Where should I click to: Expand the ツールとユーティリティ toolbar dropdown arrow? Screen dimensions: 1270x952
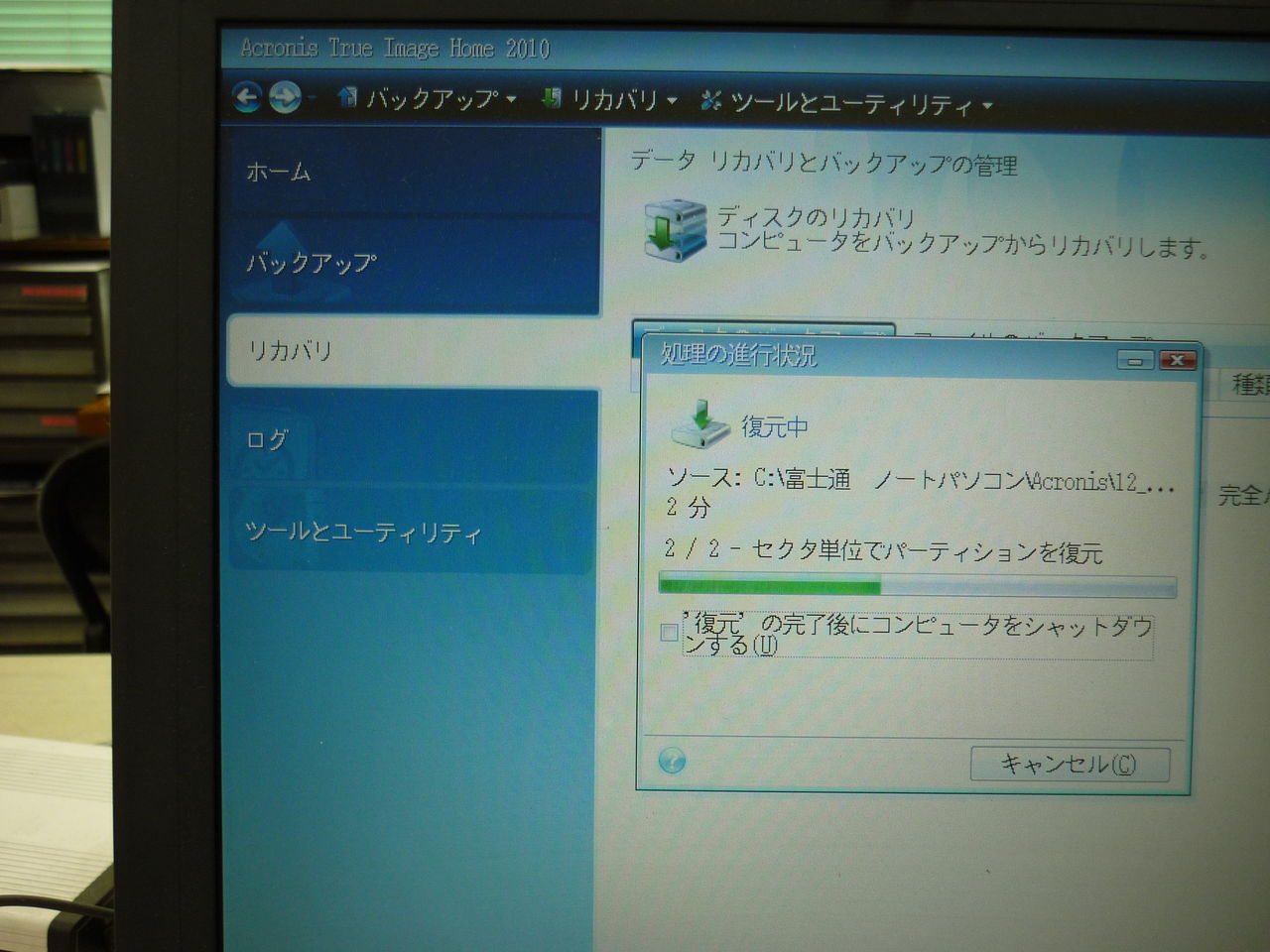(987, 105)
